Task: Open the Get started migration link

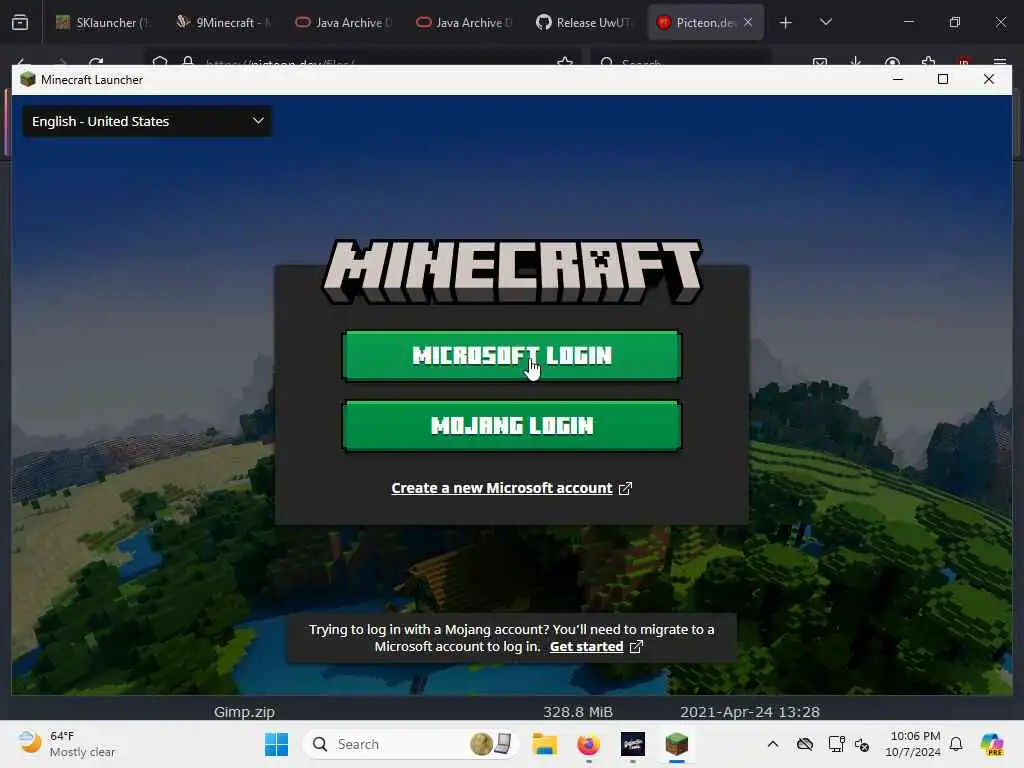Action: point(586,647)
